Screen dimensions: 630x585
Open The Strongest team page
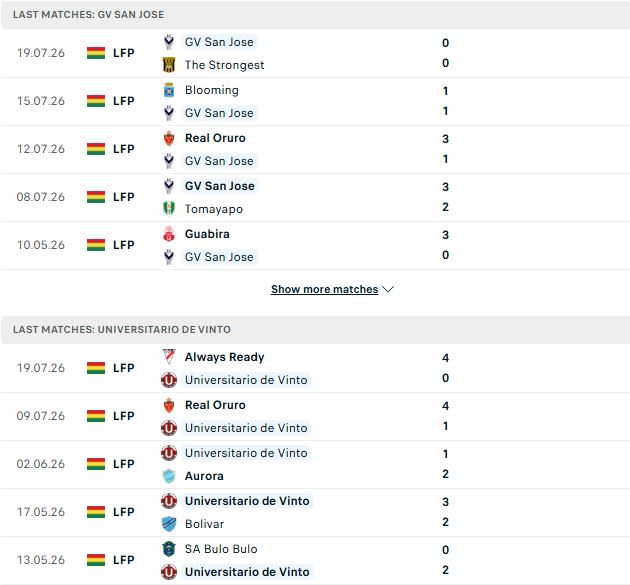[224, 65]
